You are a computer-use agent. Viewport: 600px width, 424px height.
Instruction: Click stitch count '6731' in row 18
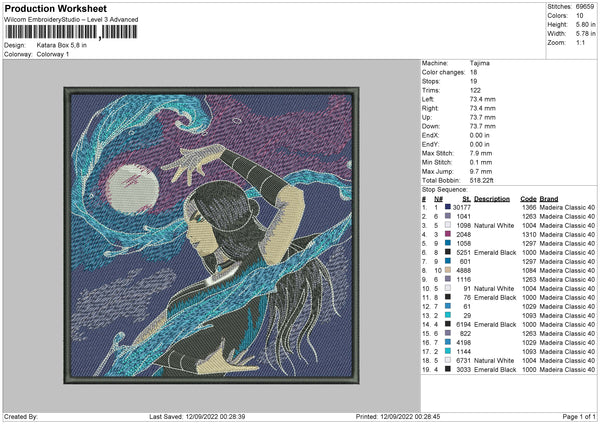[463, 360]
